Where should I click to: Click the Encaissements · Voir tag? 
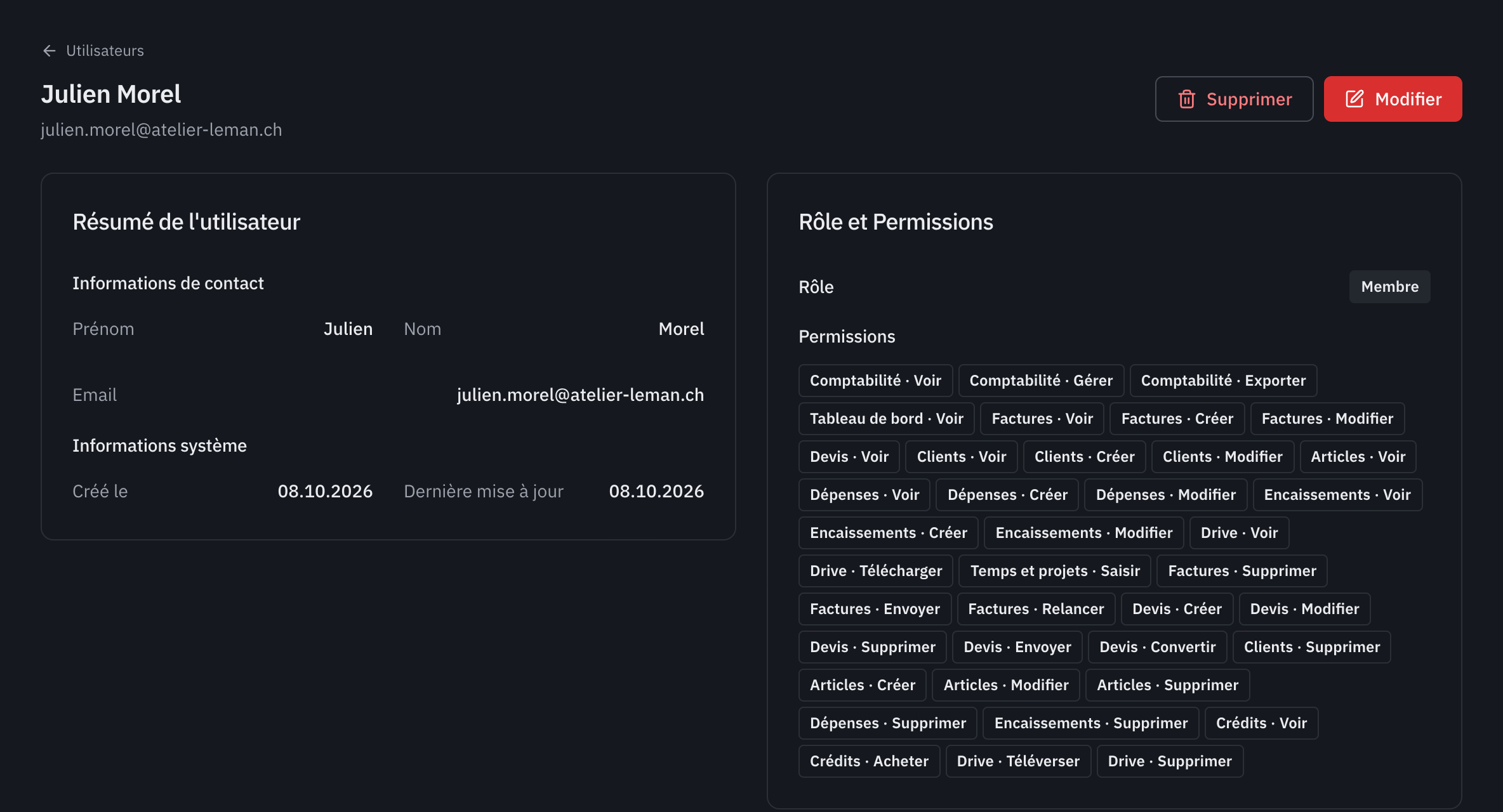point(1337,495)
